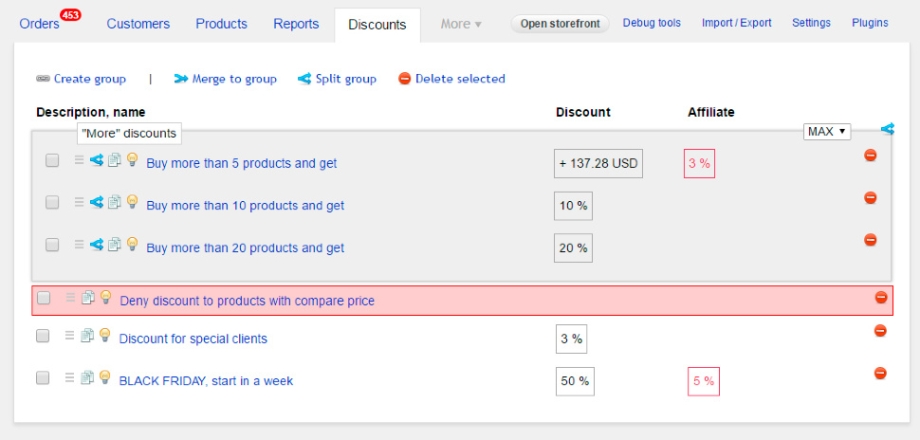Click the drag handle of BLACK FRIDAY row
The width and height of the screenshot is (920, 440).
(x=69, y=378)
